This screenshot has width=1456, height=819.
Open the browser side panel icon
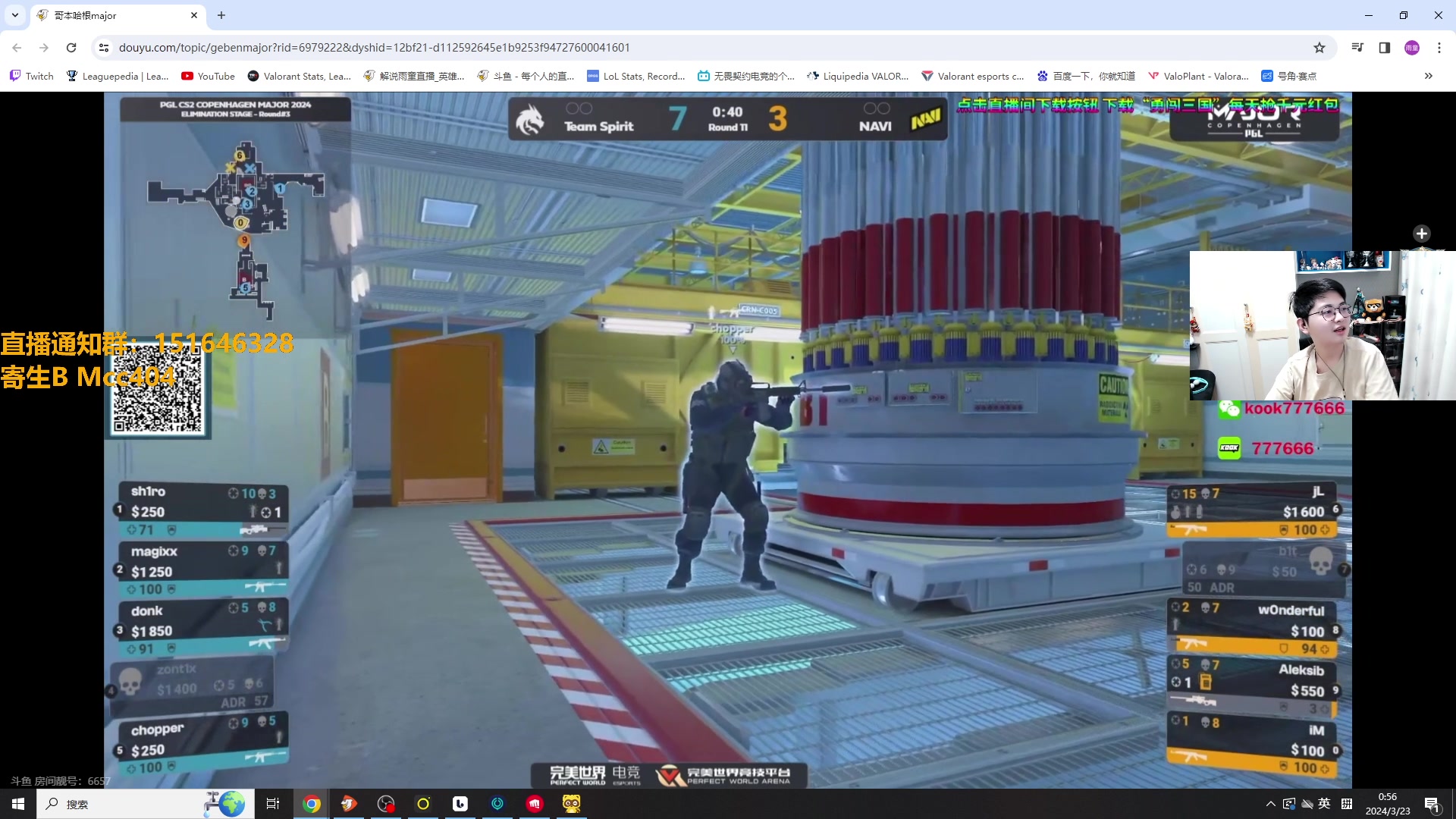tap(1384, 48)
